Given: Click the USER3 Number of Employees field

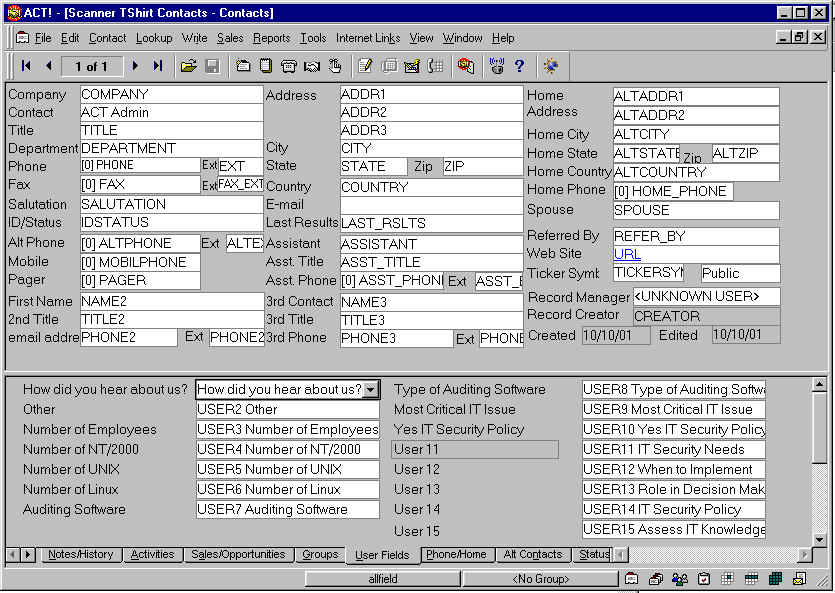Looking at the screenshot, I should [288, 430].
